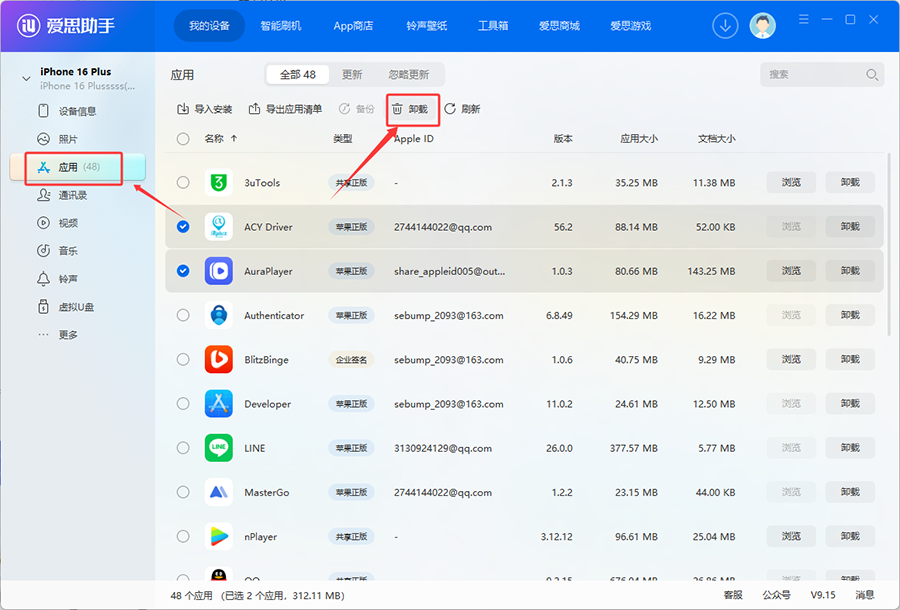This screenshot has height=610, width=900.
Task: Open the hamburger menu in the title bar
Action: (804, 20)
